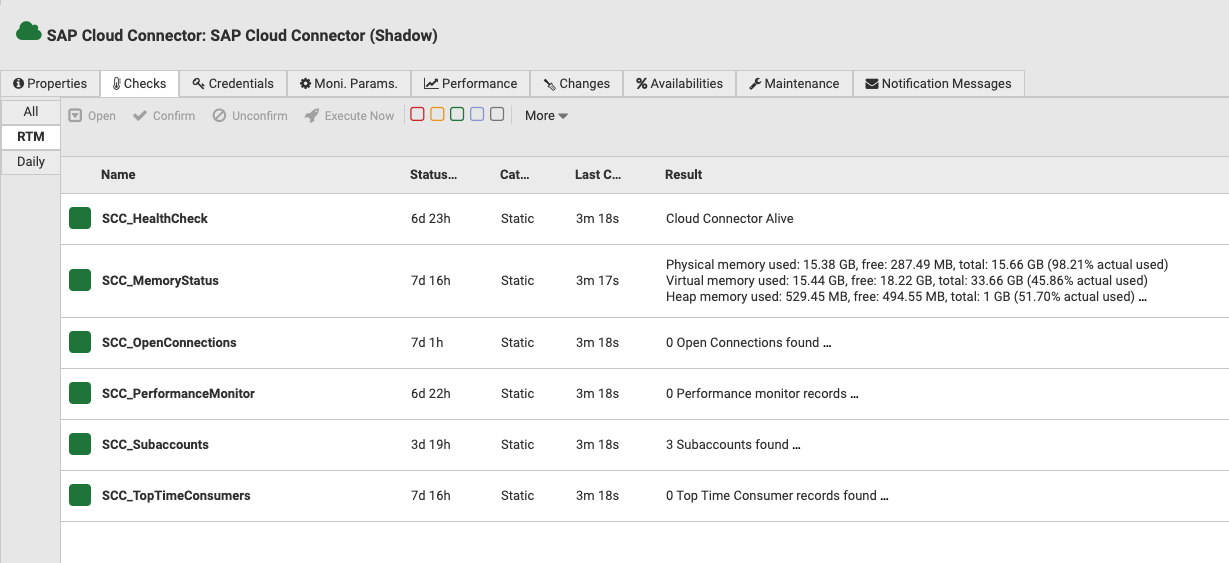Click the green cloud icon beside the title
The width and height of the screenshot is (1229, 563).
click(28, 32)
